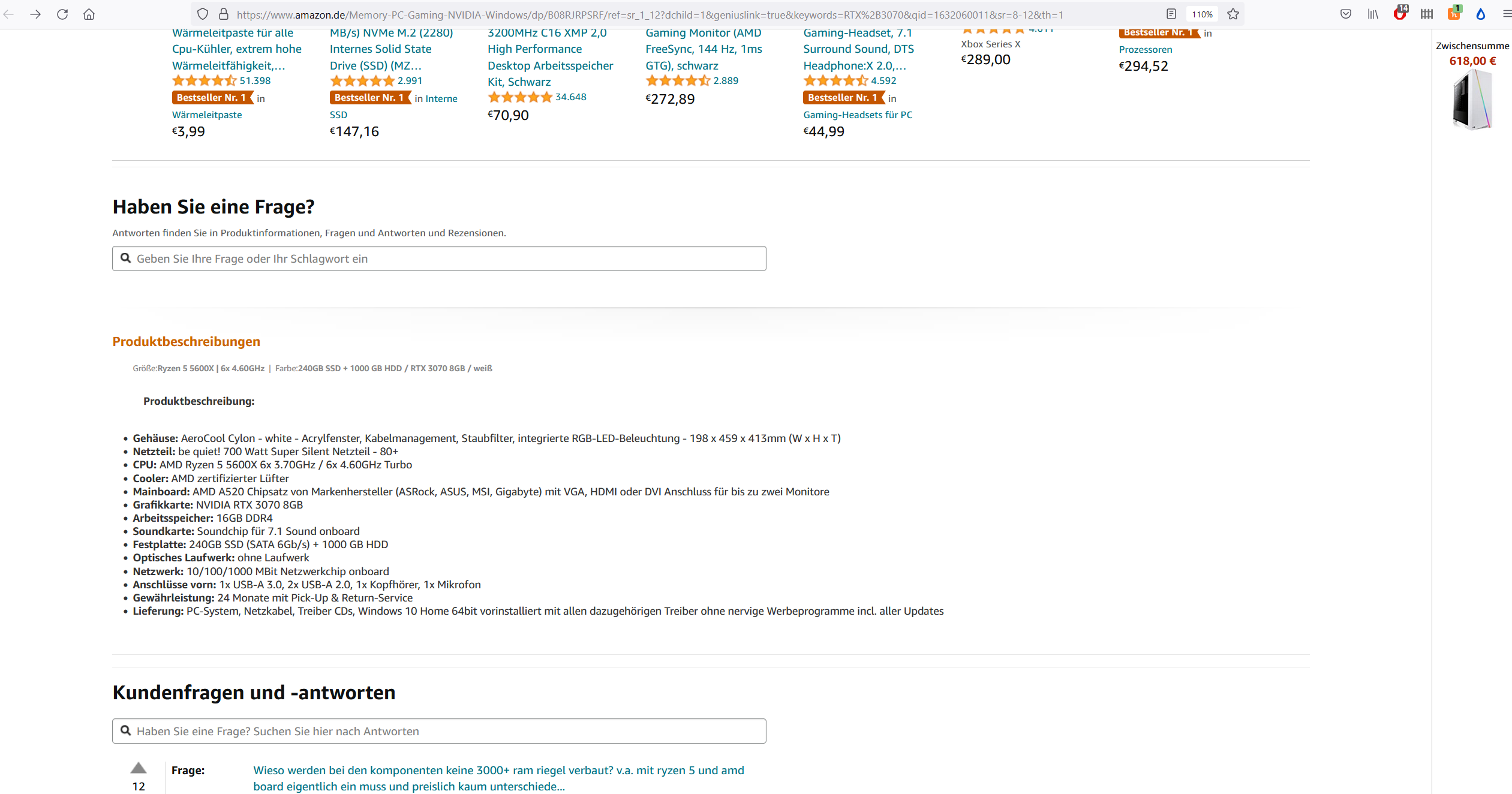
Task: Reload the page with the refresh icon
Action: coord(62,14)
